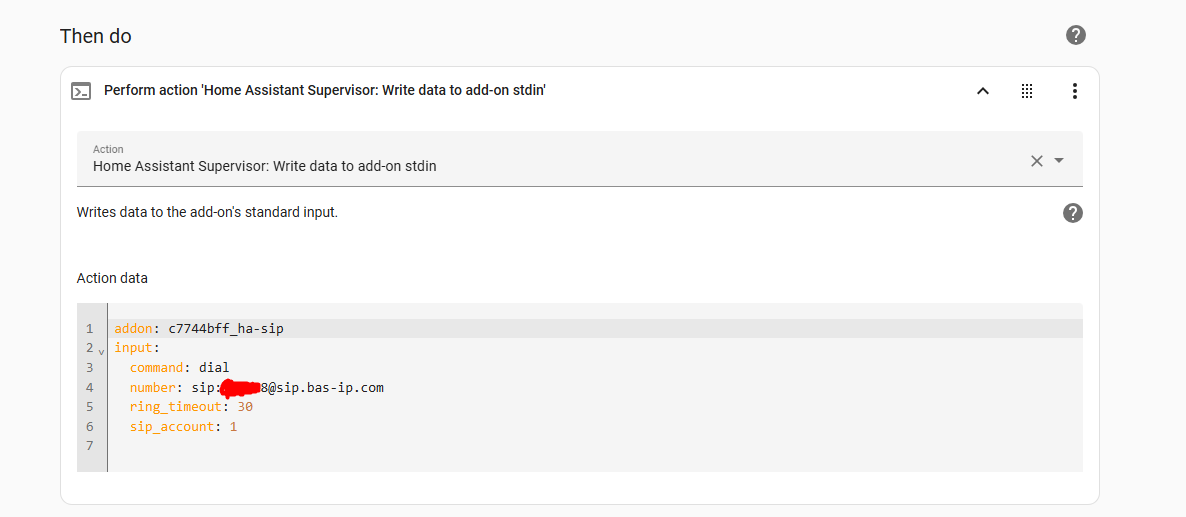The height and width of the screenshot is (517, 1186).
Task: Open help for the 'Then do' section
Action: coord(1076,36)
